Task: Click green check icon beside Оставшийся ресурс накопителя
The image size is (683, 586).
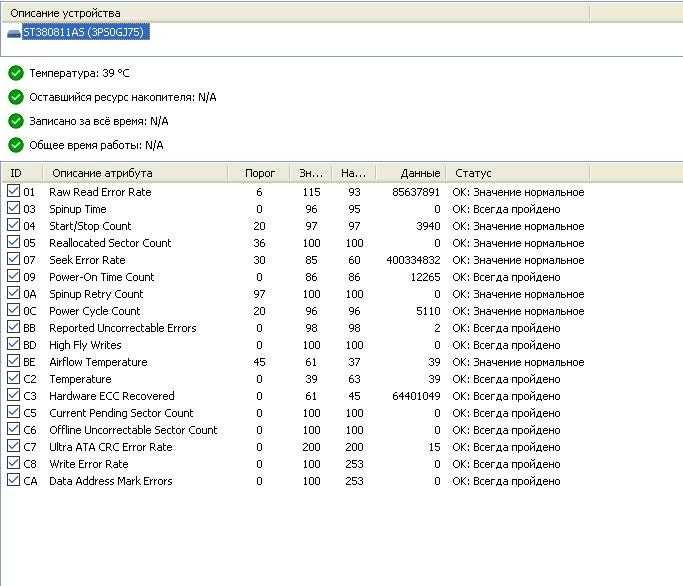Action: tap(16, 97)
